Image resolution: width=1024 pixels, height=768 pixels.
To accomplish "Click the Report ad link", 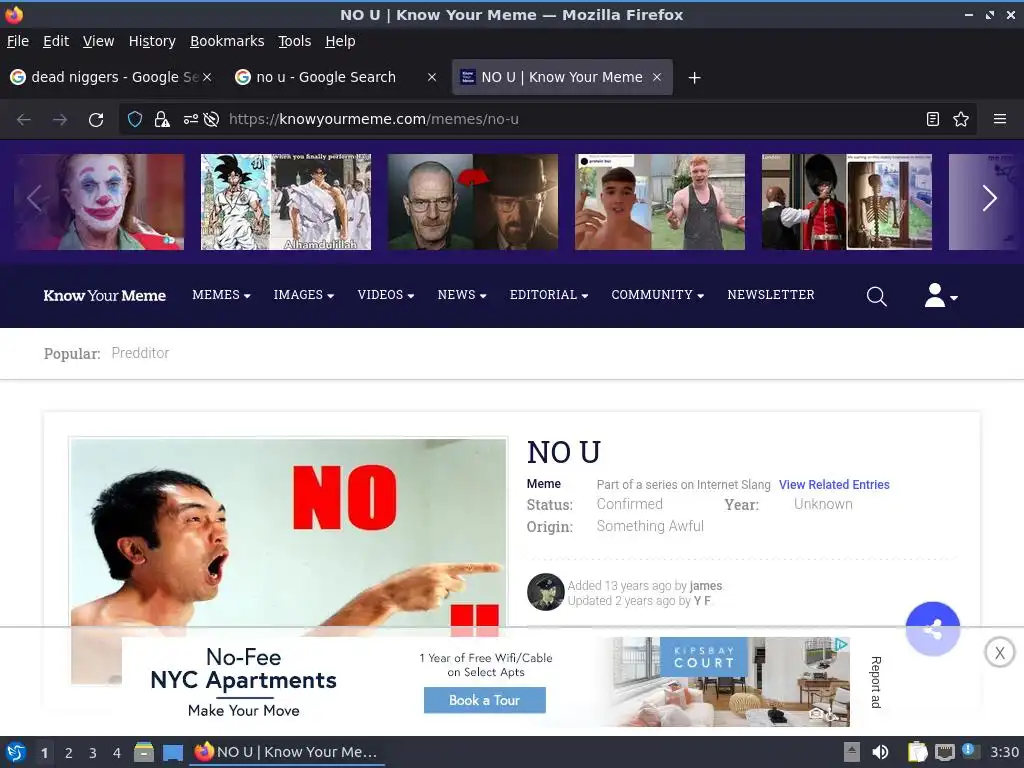I will pos(876,682).
